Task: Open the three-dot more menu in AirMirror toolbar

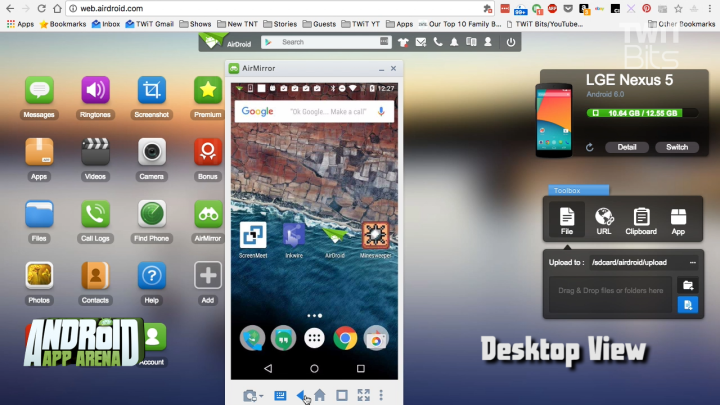Action: (381, 395)
